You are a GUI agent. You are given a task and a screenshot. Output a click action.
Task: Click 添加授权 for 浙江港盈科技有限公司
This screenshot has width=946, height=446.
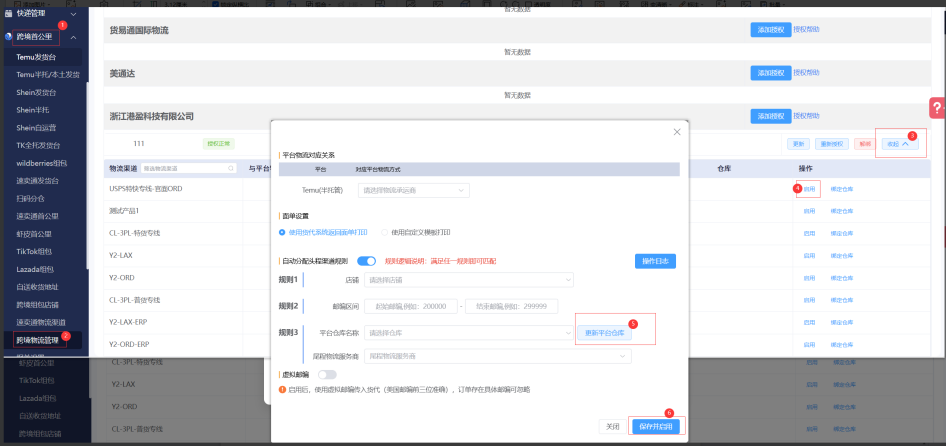(x=770, y=116)
